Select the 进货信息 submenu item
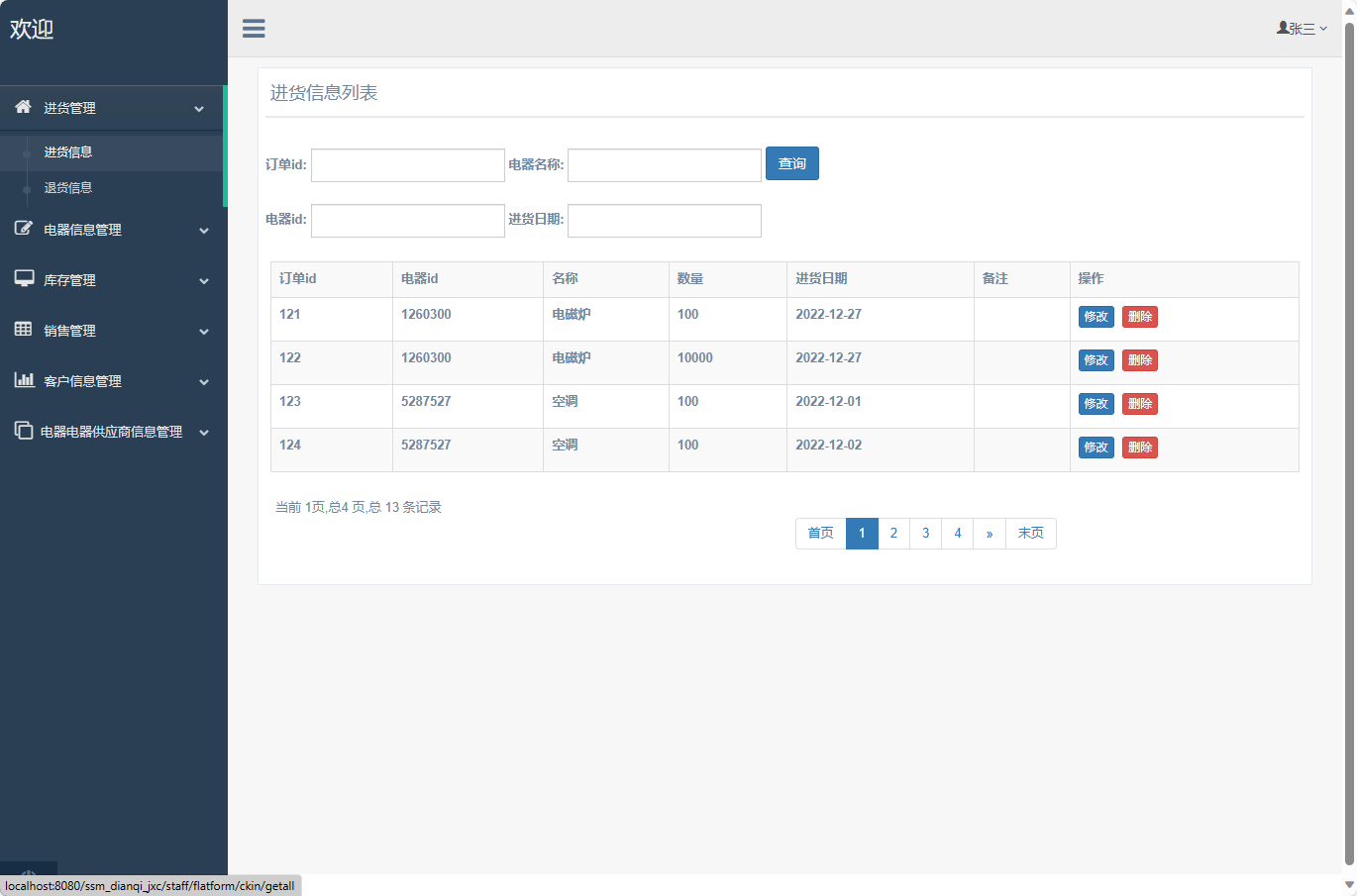 [x=68, y=152]
